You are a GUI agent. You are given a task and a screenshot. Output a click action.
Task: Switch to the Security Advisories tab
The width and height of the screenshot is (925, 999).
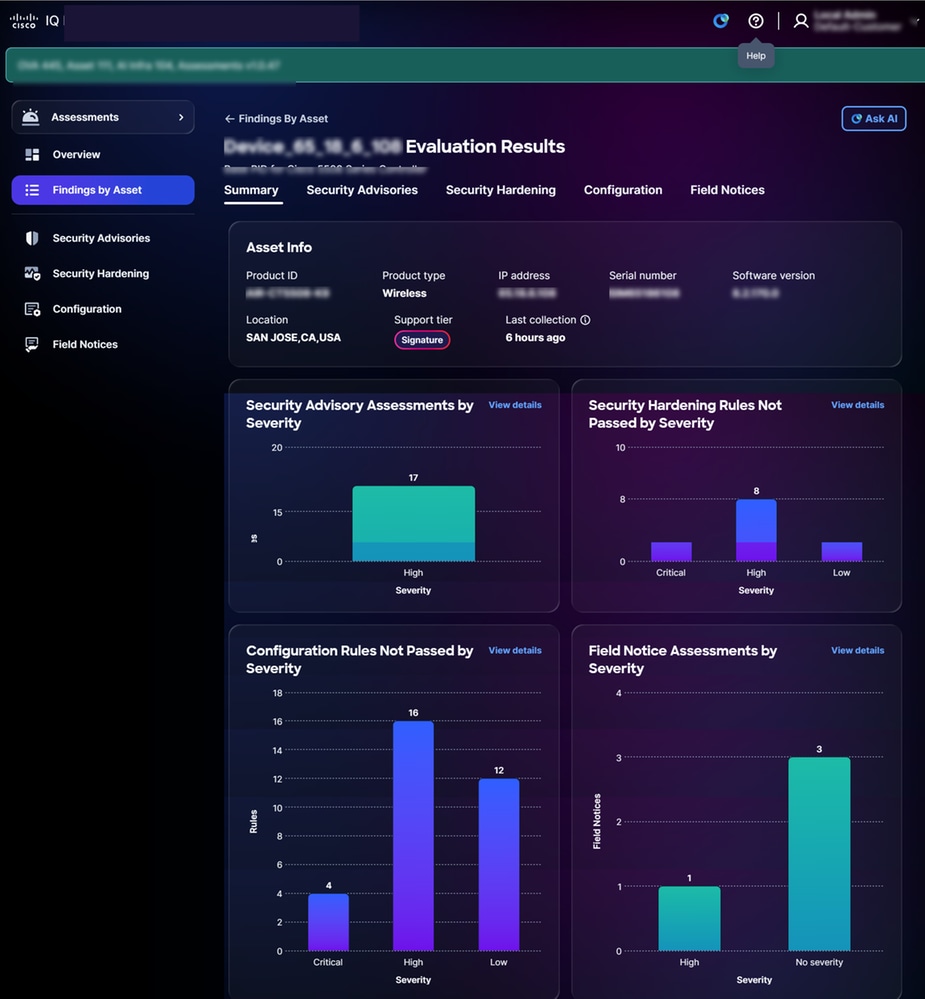pyautogui.click(x=362, y=190)
